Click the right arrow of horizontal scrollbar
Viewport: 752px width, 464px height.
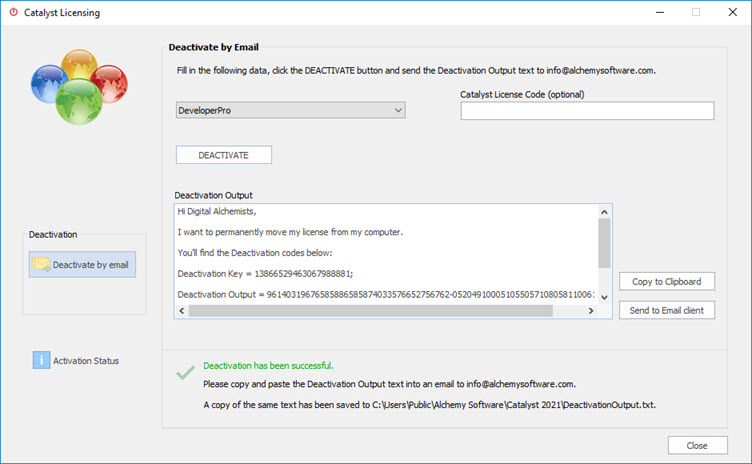591,311
